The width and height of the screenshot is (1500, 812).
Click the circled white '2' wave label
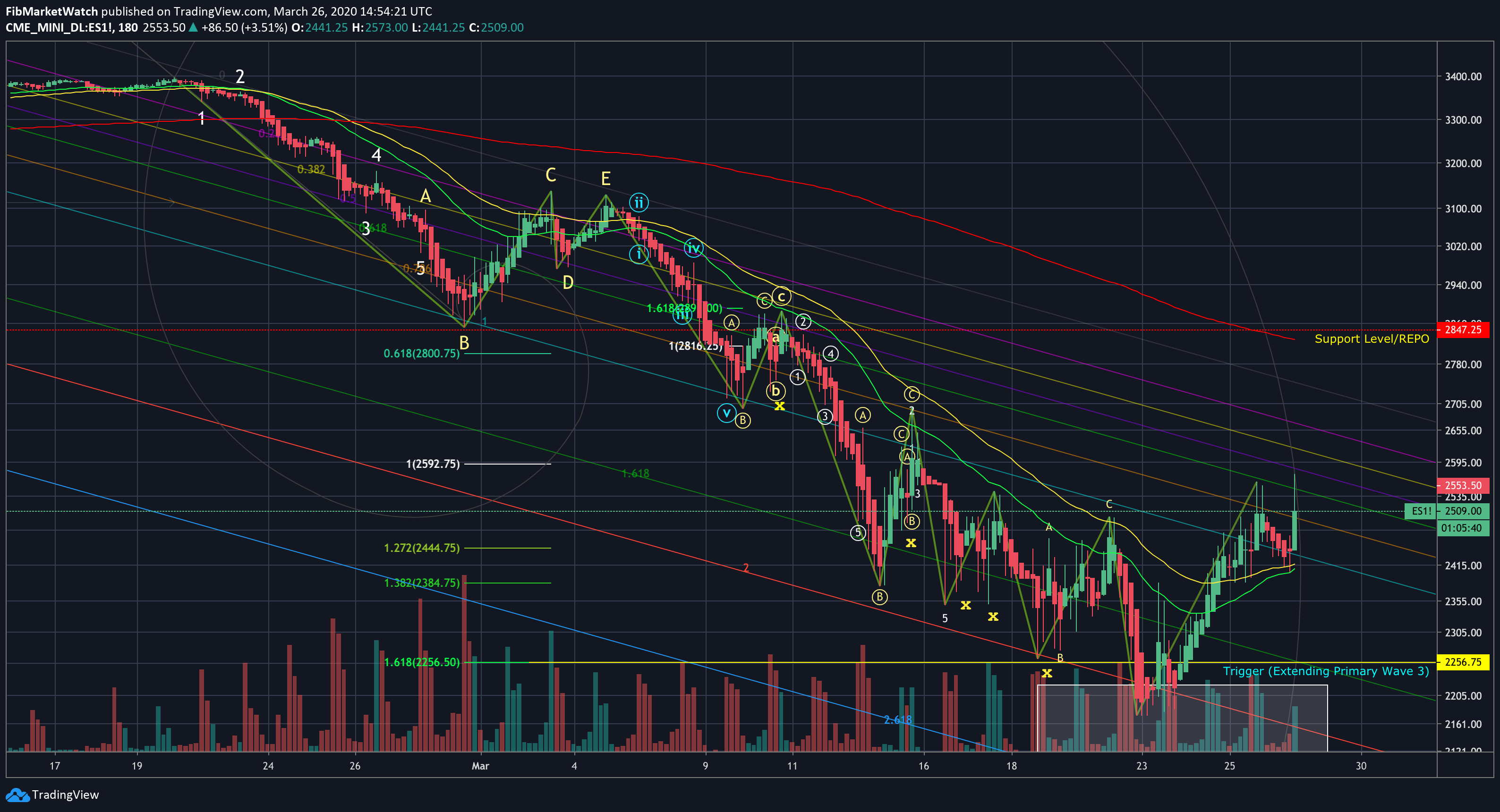(x=803, y=321)
